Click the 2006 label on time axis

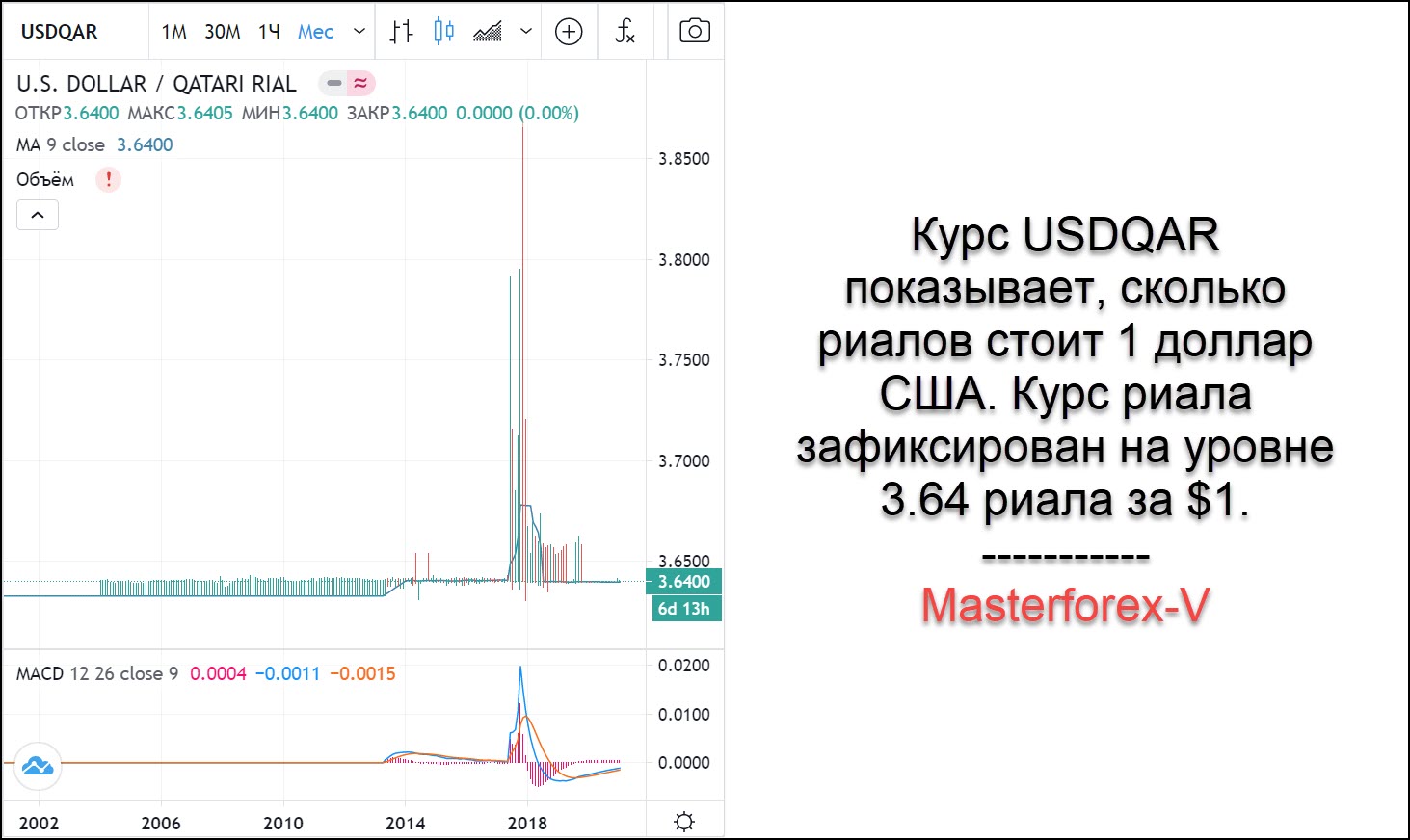161,823
